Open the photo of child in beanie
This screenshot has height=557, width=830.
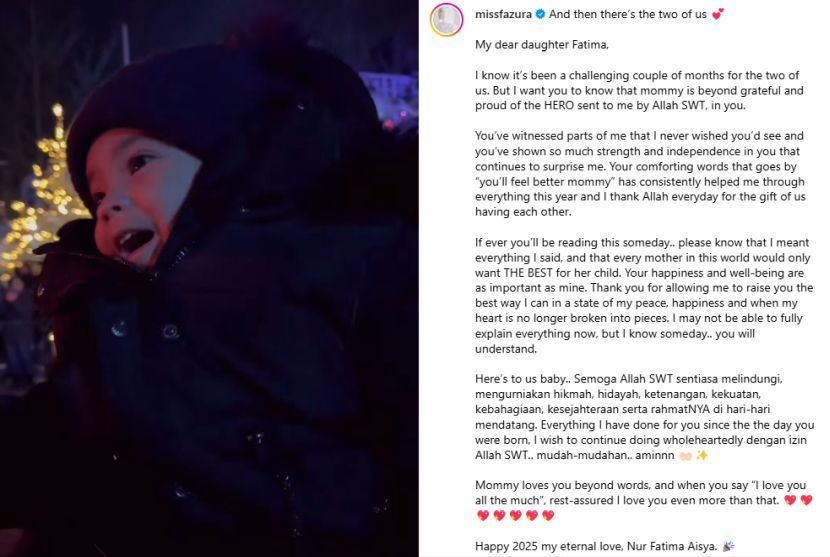point(209,278)
